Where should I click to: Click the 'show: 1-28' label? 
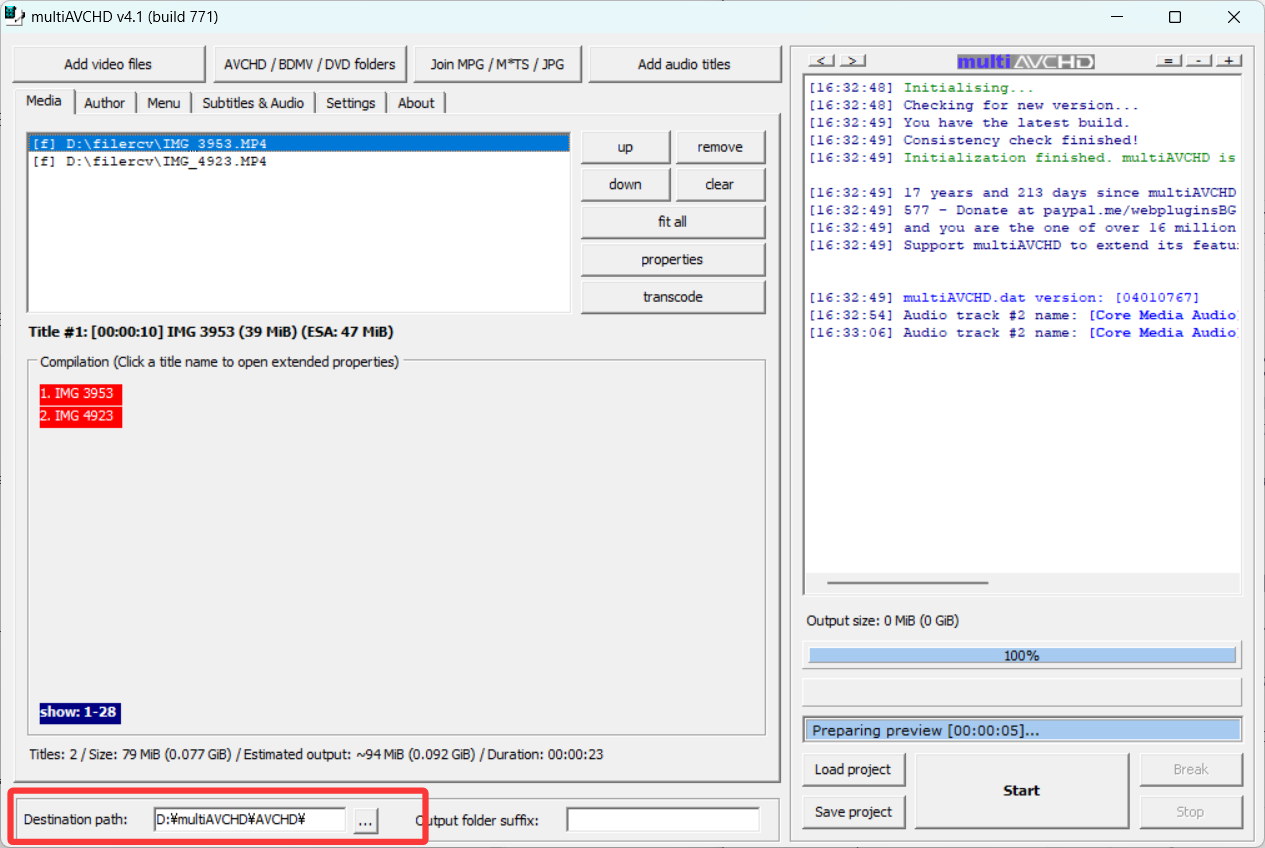coord(80,713)
